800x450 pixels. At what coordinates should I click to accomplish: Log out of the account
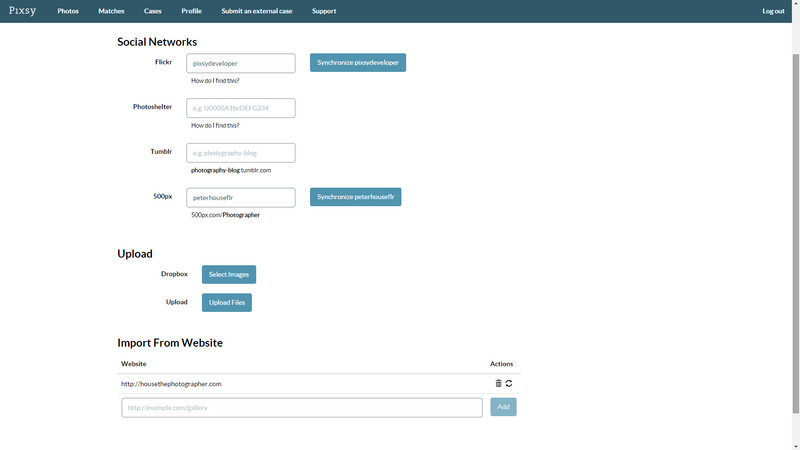(773, 11)
